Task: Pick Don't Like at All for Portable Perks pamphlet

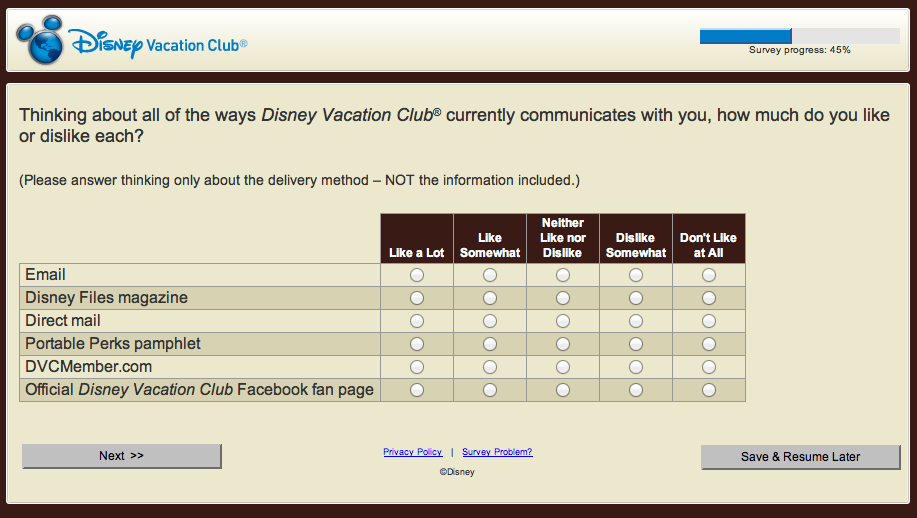Action: pos(709,344)
